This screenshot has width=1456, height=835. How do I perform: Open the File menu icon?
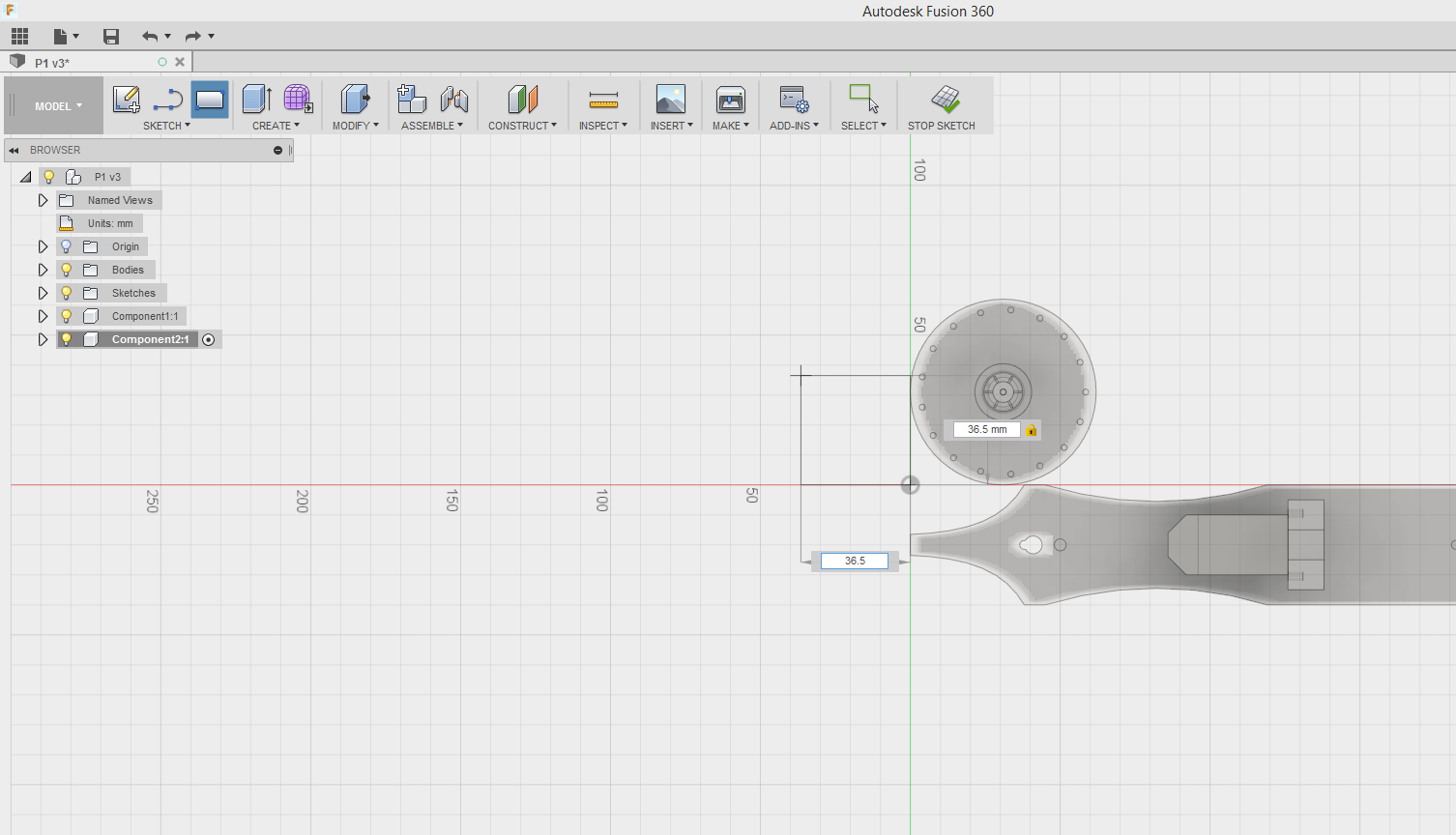61,37
